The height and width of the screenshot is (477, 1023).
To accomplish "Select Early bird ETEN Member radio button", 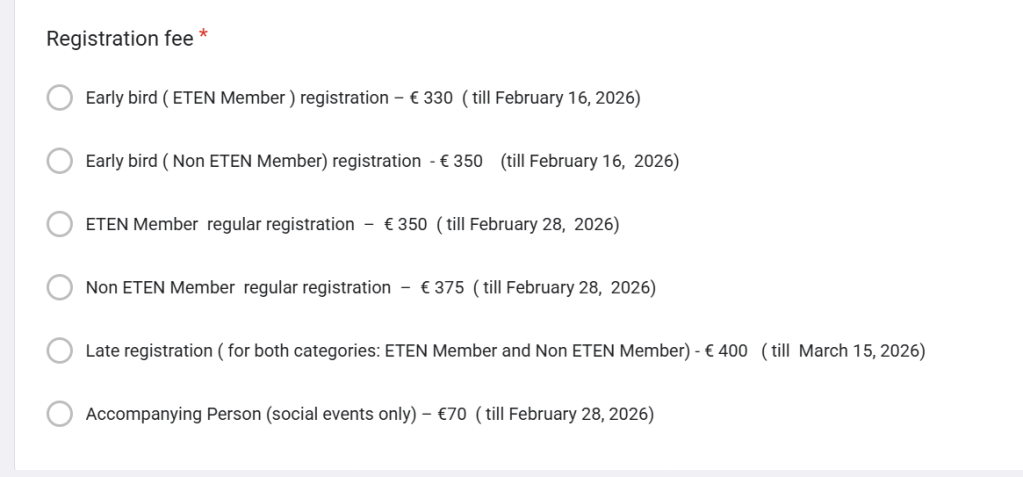I will point(60,98).
